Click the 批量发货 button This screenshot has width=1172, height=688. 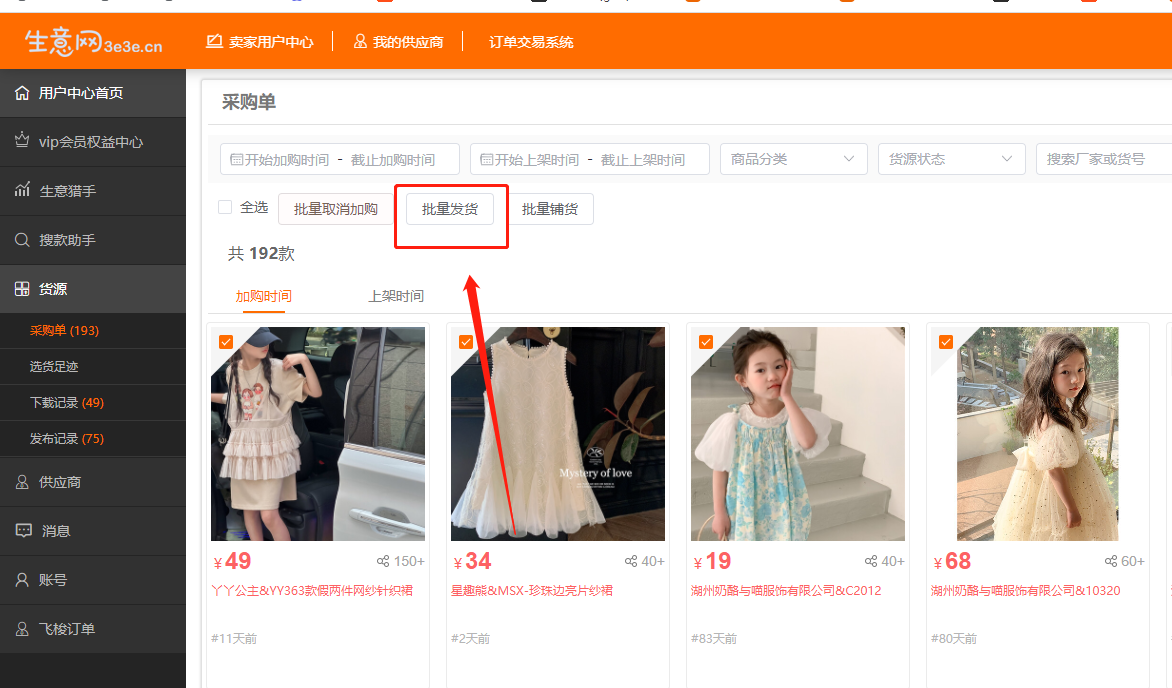click(x=450, y=209)
